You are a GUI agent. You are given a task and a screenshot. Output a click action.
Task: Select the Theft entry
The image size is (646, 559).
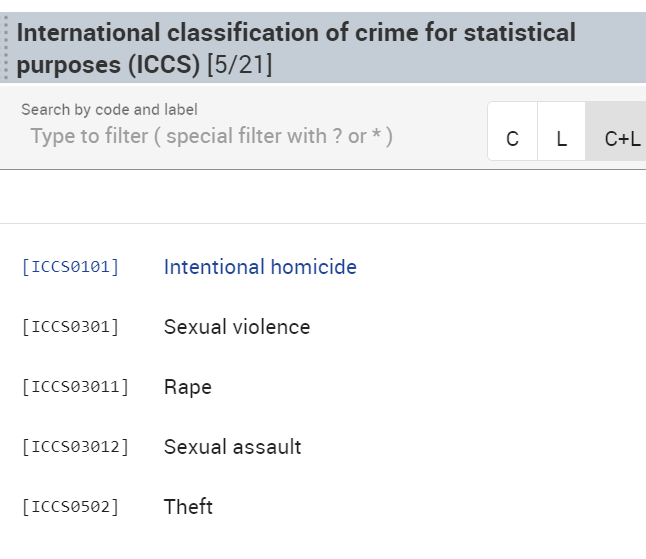pos(188,507)
